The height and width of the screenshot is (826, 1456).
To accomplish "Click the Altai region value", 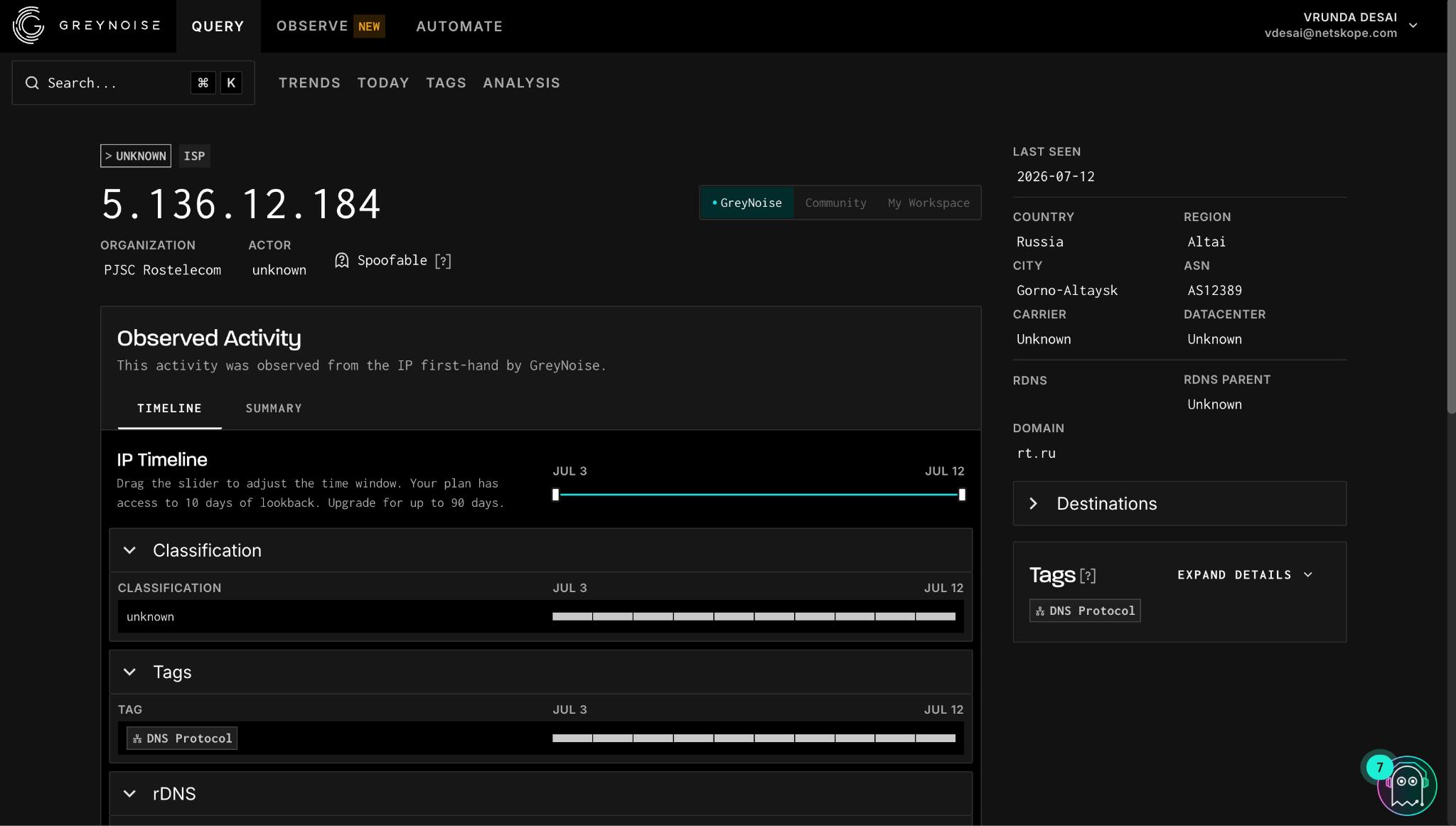I will point(1206,242).
